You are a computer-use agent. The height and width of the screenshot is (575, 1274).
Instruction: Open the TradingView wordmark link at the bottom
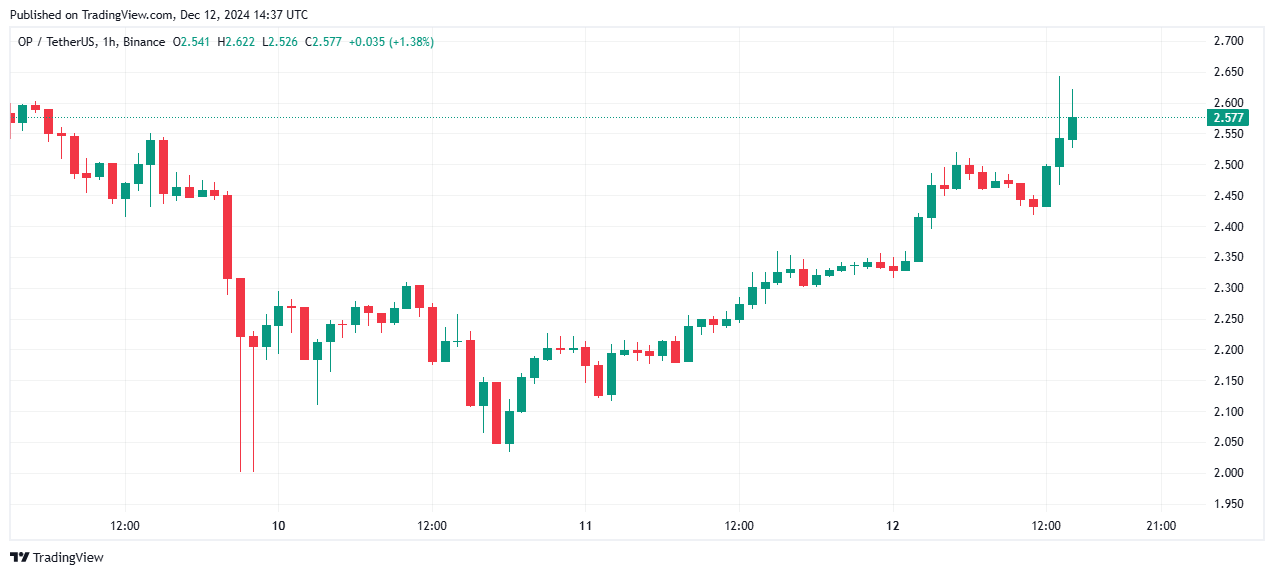(67, 558)
